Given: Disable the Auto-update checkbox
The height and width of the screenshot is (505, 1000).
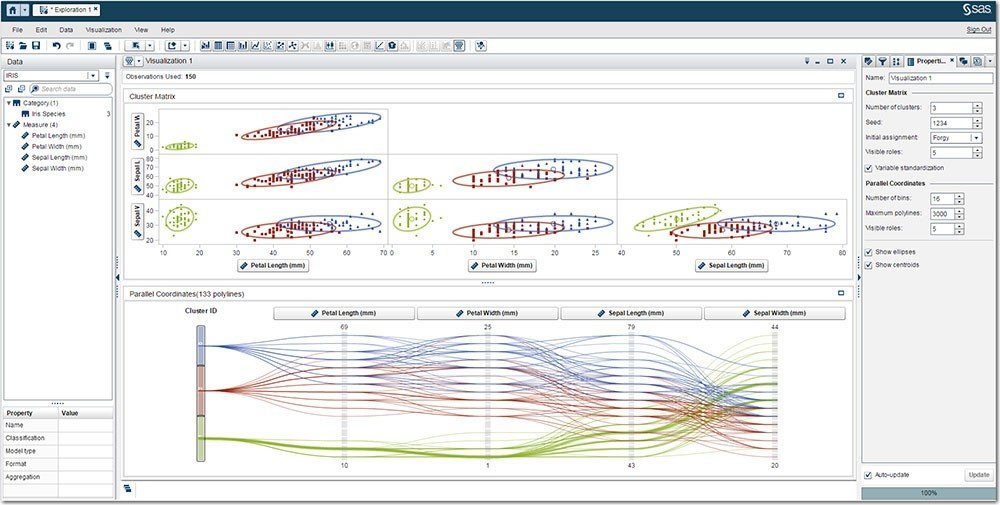Looking at the screenshot, I should point(868,474).
